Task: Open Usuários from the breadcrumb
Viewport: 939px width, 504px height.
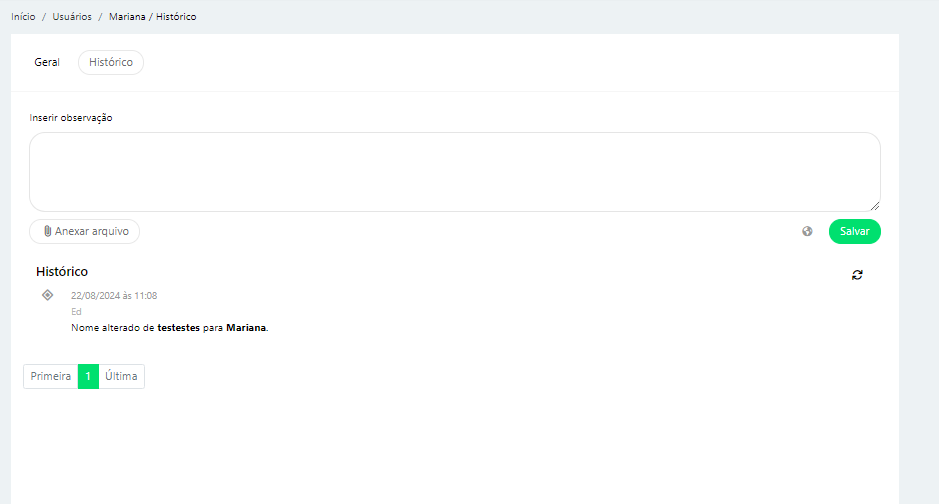Action: click(72, 17)
